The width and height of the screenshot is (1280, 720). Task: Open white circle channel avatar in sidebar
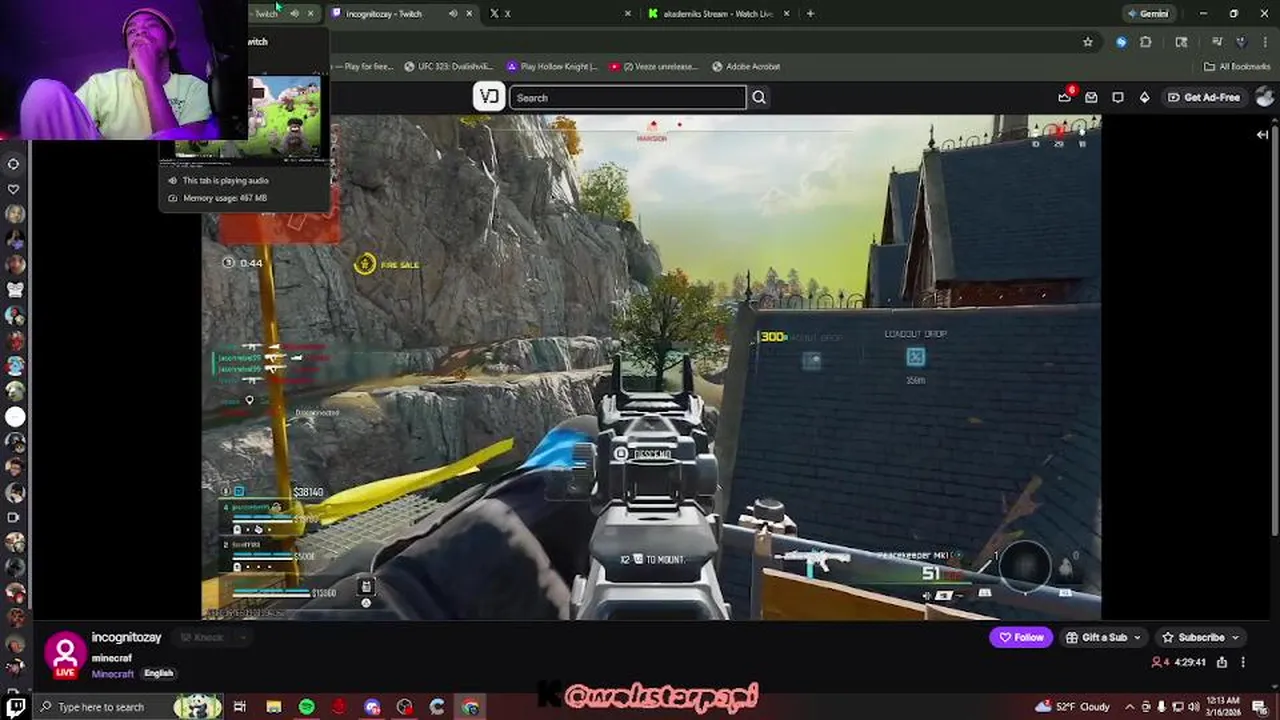15,416
